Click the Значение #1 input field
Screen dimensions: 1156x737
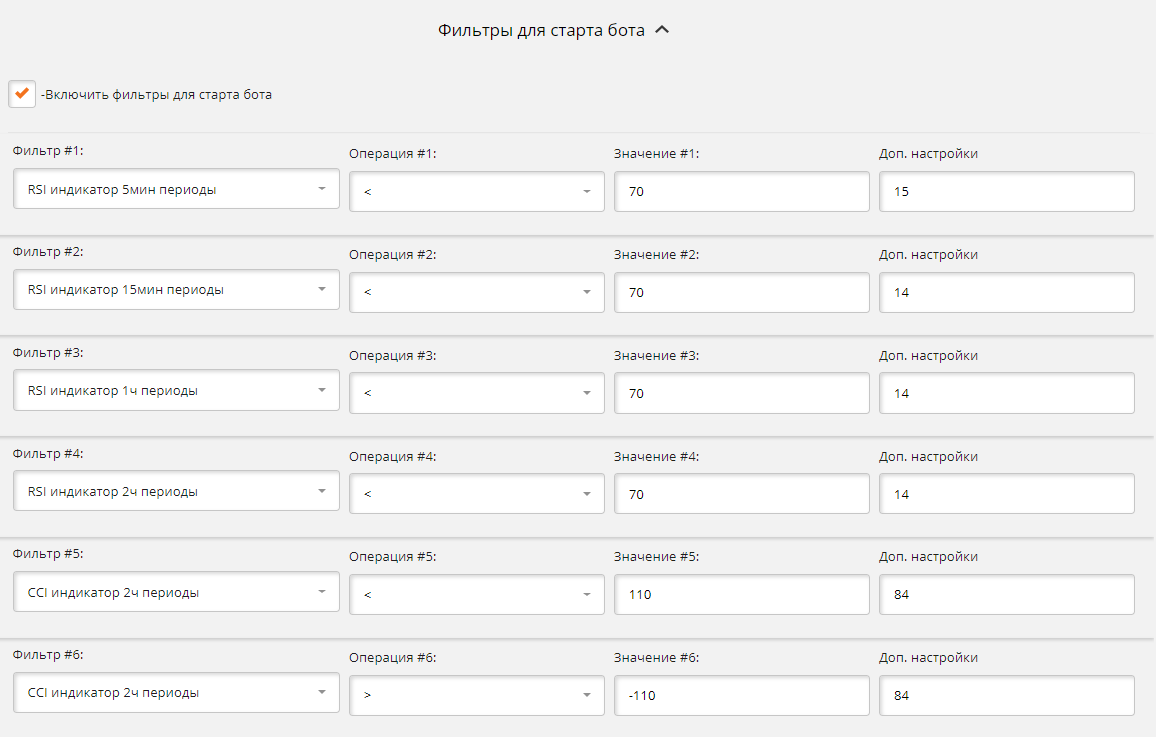pyautogui.click(x=741, y=192)
